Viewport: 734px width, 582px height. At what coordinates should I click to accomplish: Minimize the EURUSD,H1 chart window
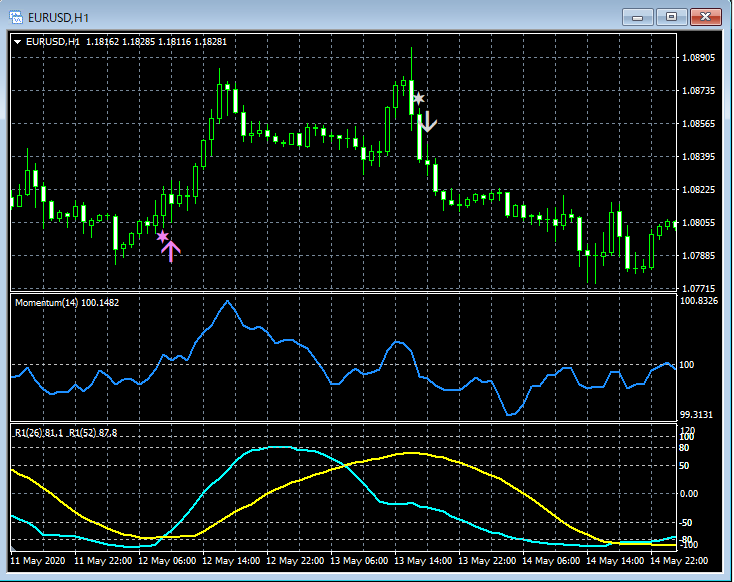click(640, 16)
